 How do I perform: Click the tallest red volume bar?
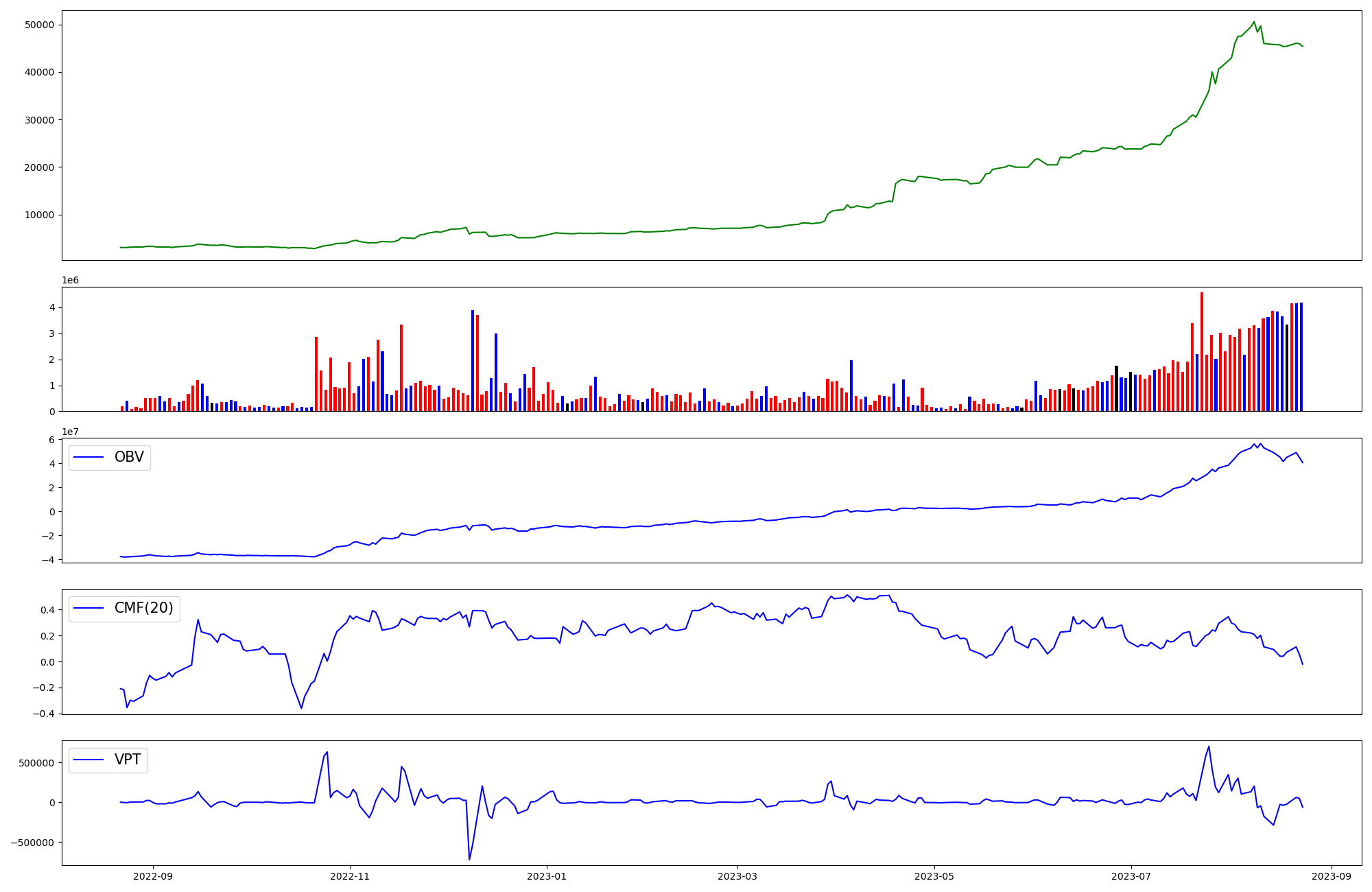point(1202,350)
